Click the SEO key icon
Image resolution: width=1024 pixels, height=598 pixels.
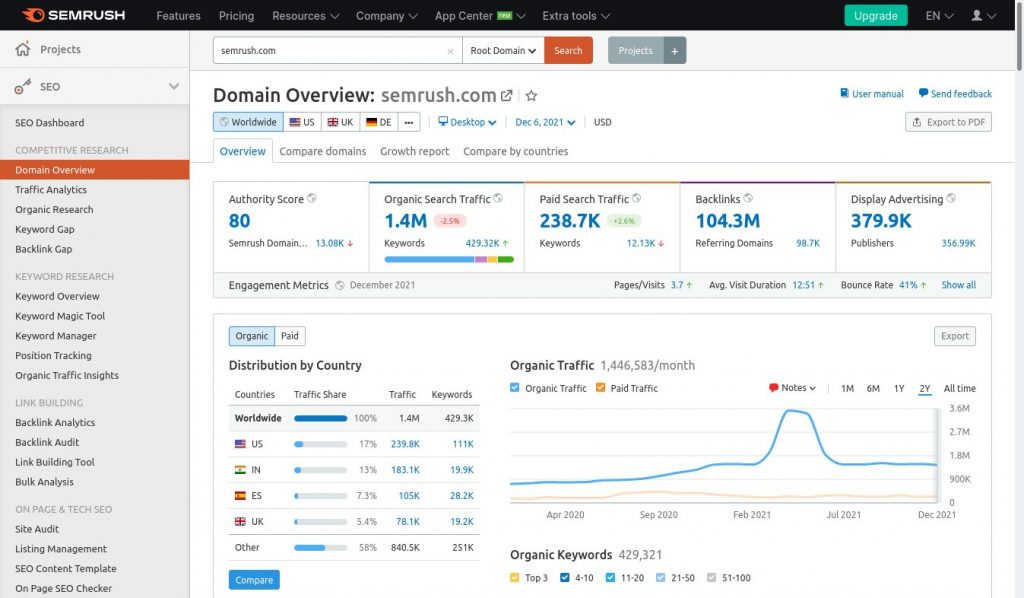point(23,86)
